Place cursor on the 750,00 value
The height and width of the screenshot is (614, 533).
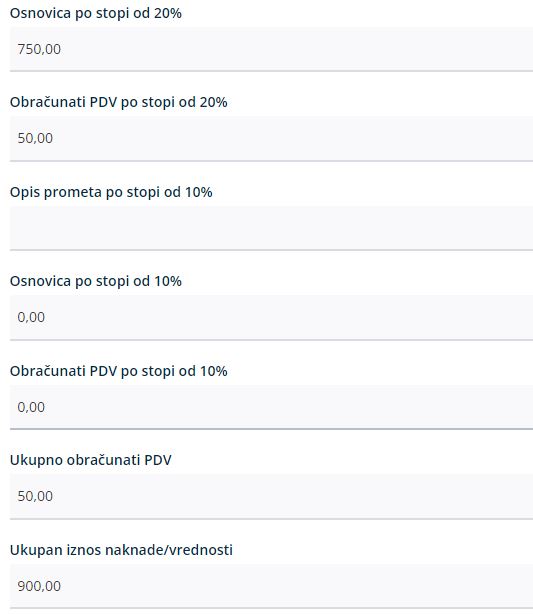(x=39, y=49)
